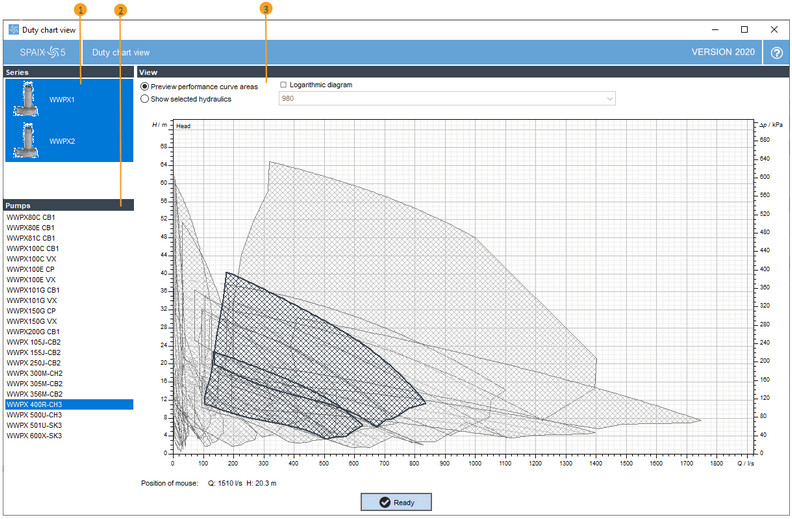Select pump WWPX101G VX
Viewport: 792px width, 519px height.
[x=69, y=300]
